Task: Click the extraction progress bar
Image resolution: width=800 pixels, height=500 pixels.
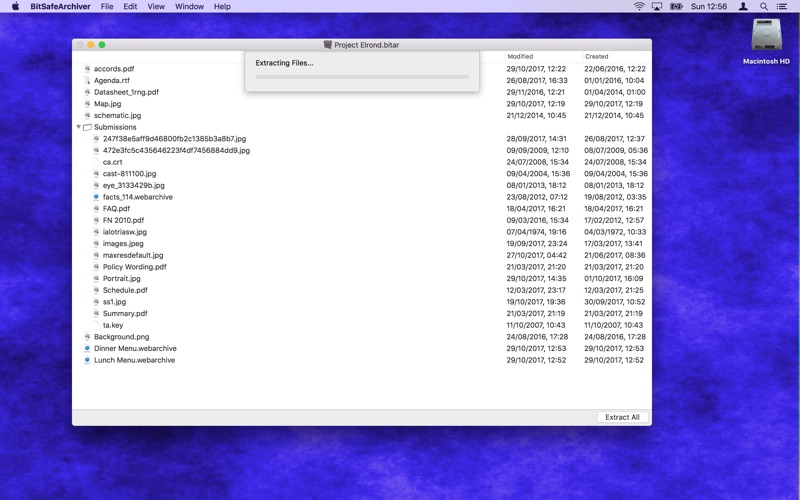Action: click(362, 77)
